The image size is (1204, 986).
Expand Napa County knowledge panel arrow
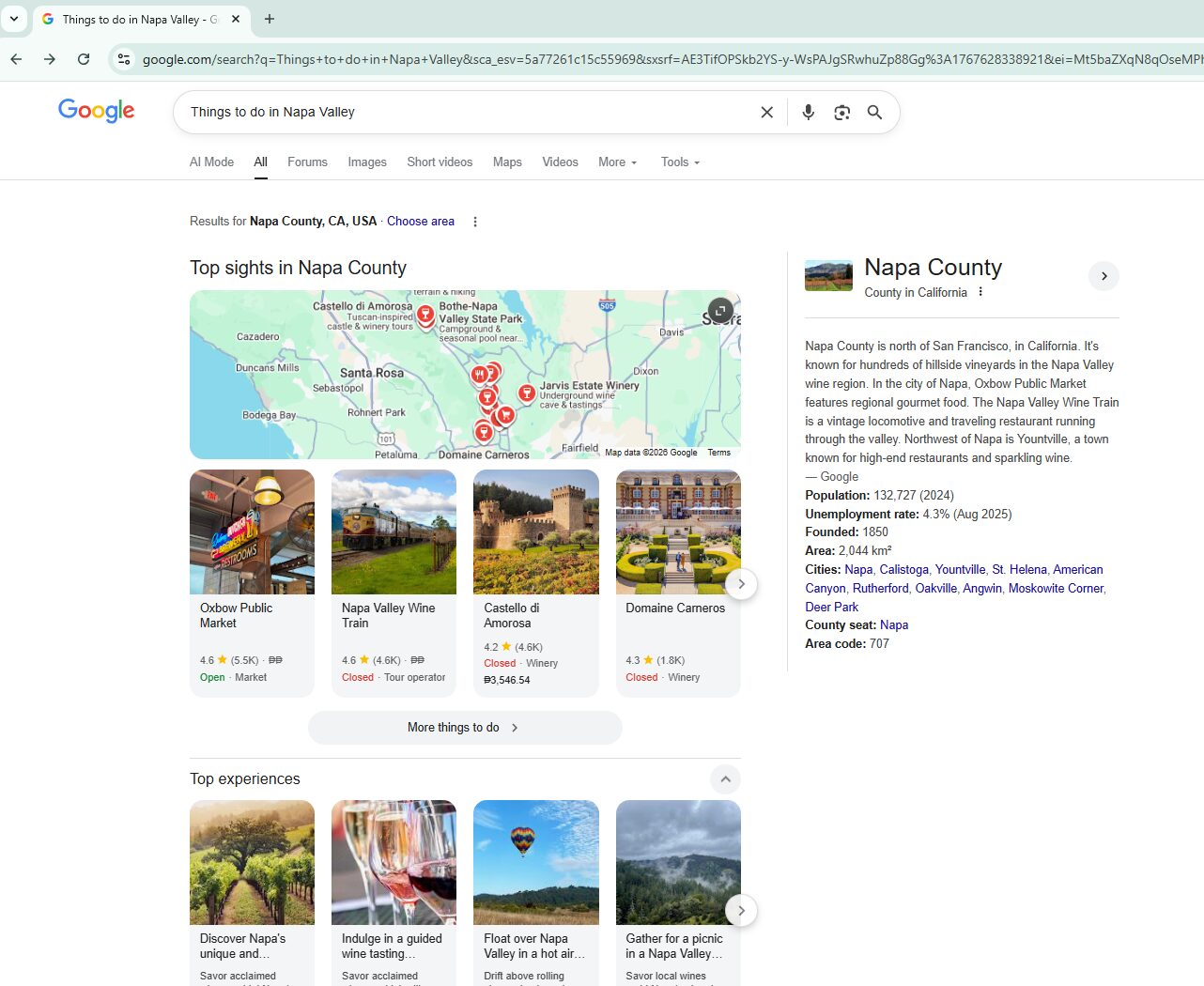pyautogui.click(x=1104, y=276)
